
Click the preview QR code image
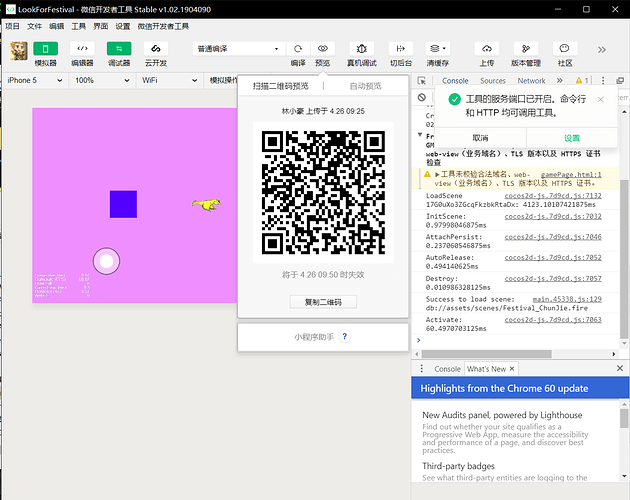(x=323, y=193)
